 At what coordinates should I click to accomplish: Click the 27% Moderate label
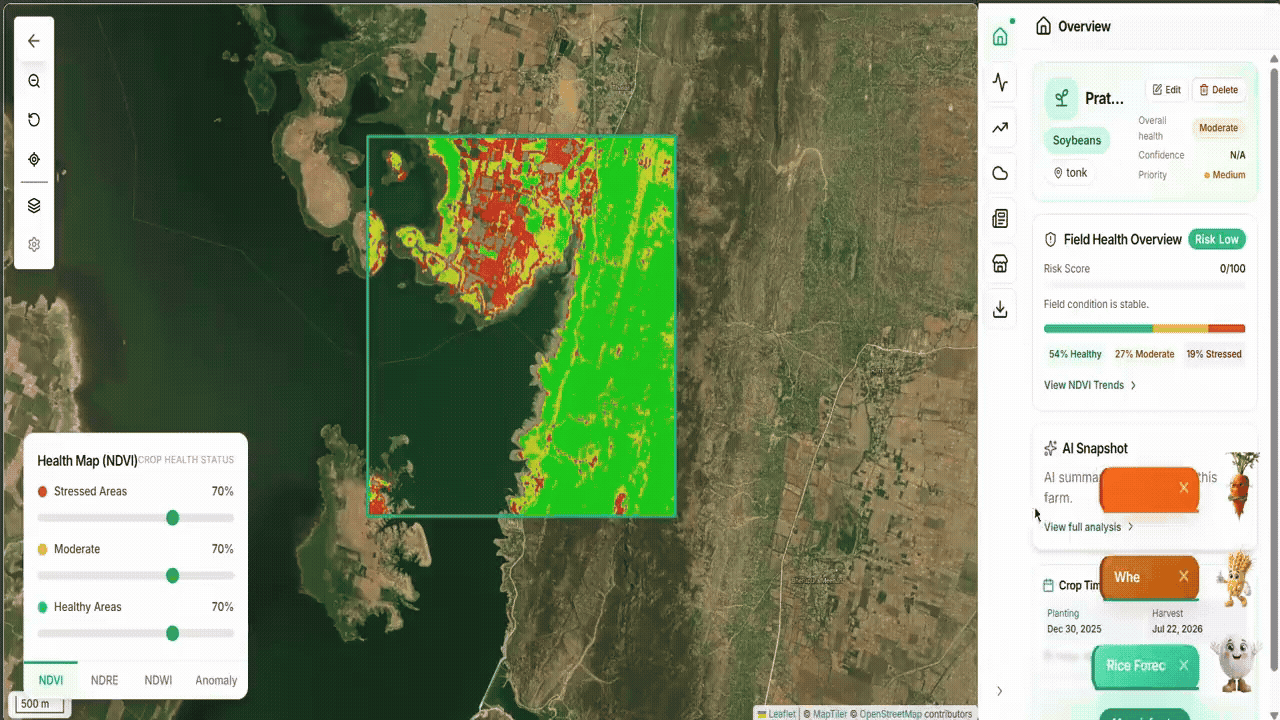pos(1144,354)
